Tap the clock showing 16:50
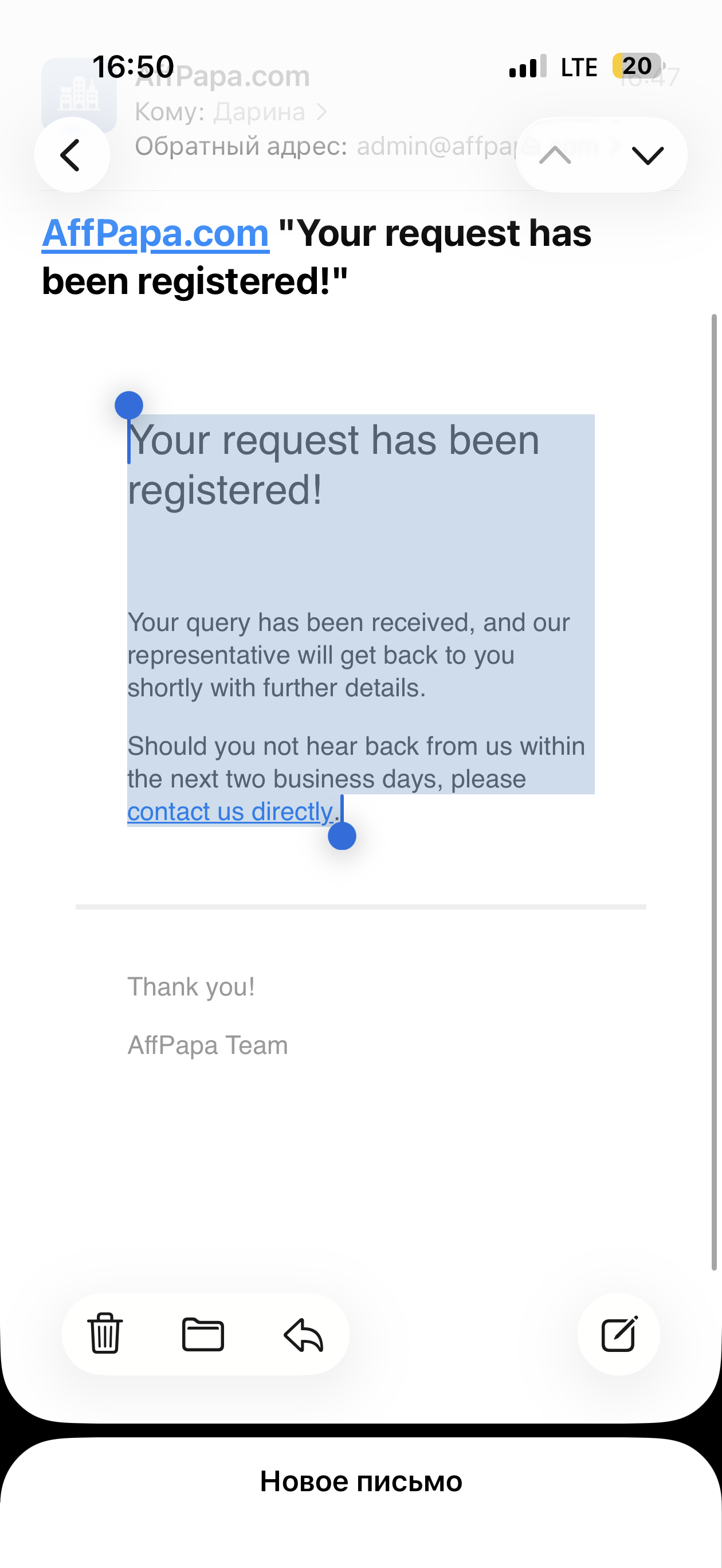This screenshot has height=1568, width=722. click(133, 66)
